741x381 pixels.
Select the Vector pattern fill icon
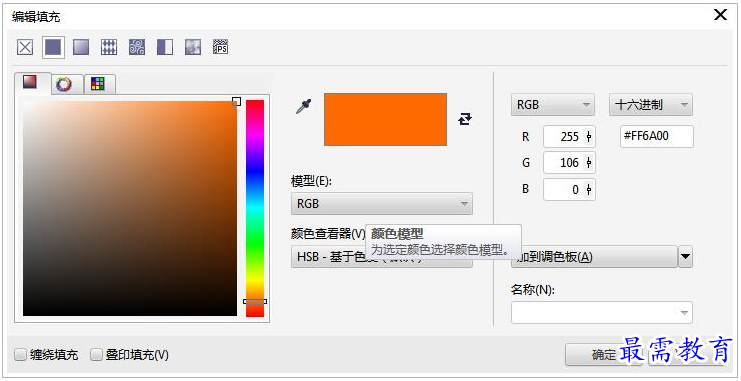[x=109, y=47]
